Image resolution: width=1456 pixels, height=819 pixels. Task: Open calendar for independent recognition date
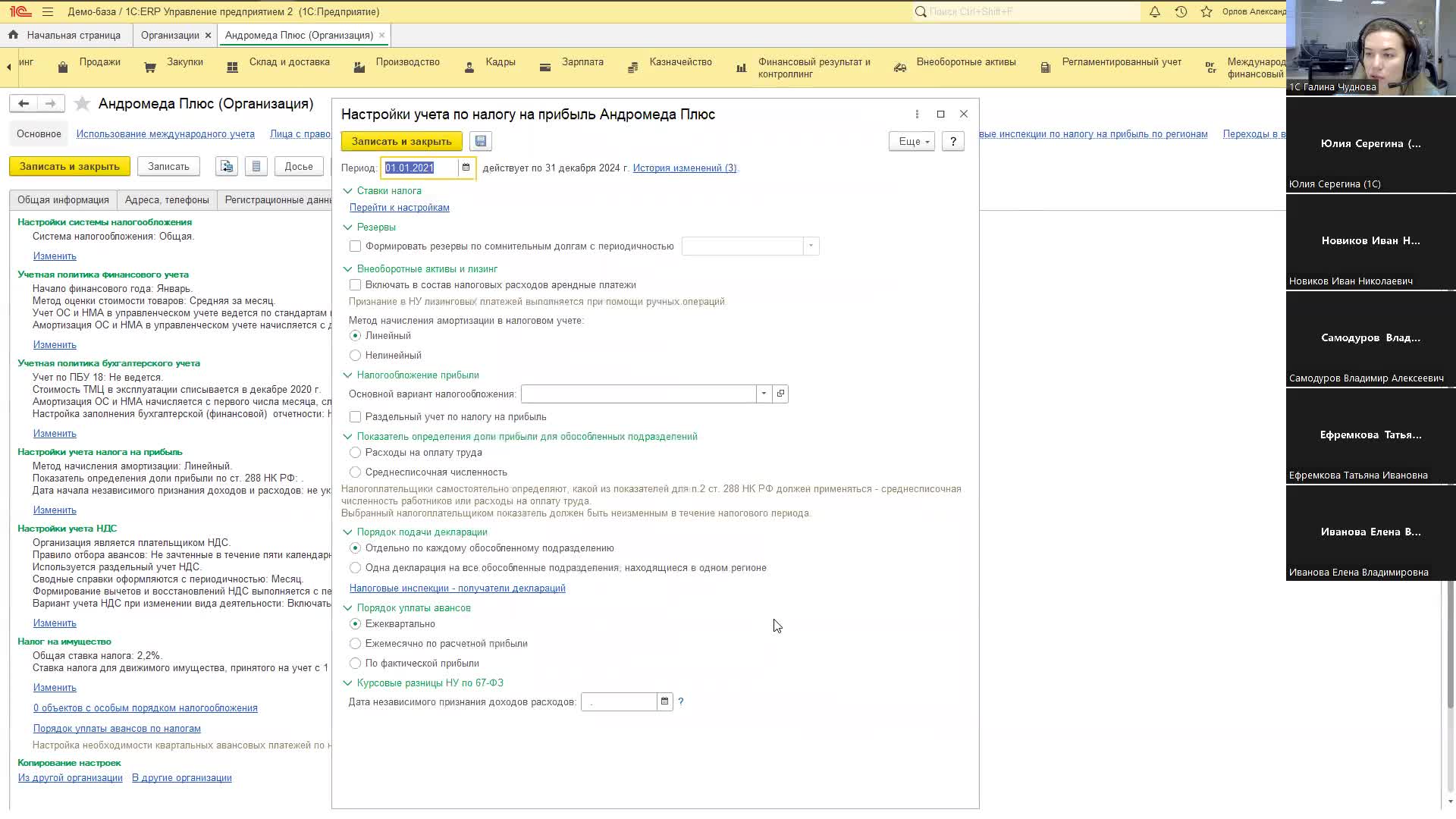(664, 701)
